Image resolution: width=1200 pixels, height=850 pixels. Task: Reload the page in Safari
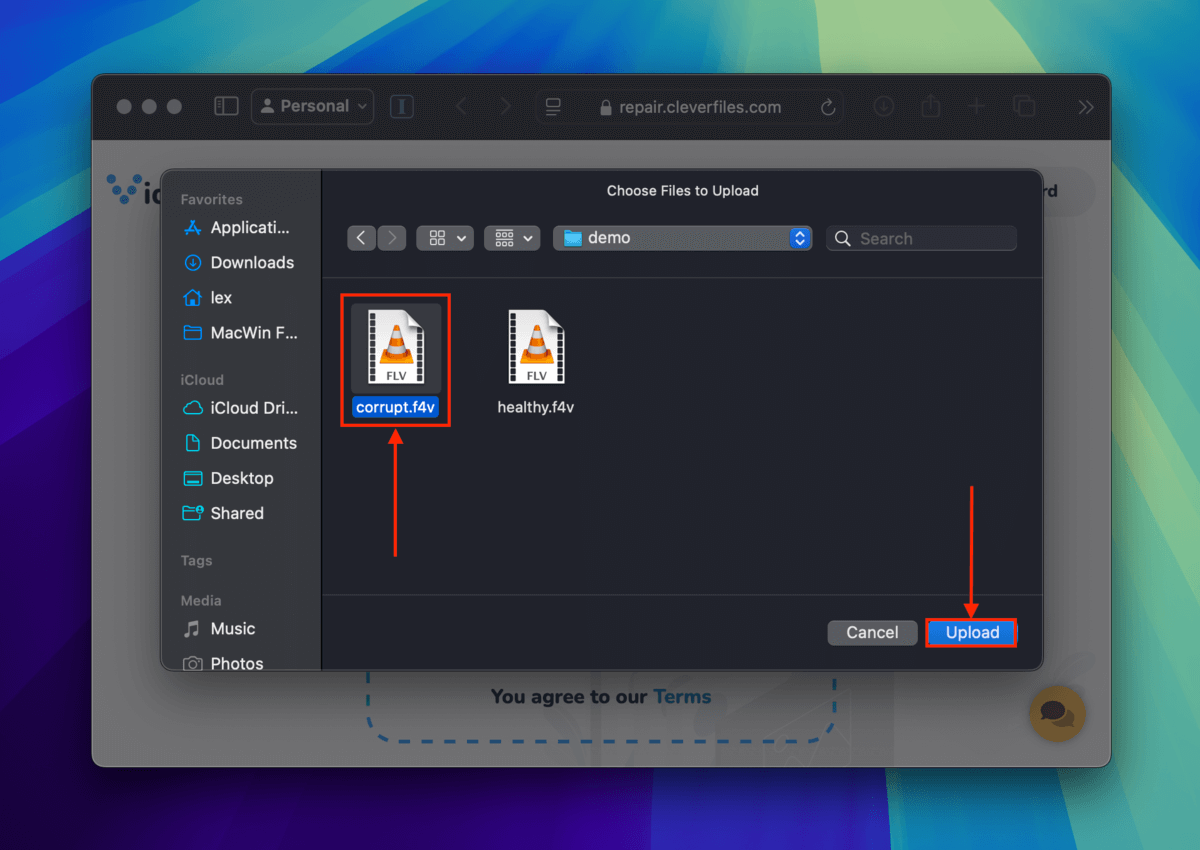[827, 107]
